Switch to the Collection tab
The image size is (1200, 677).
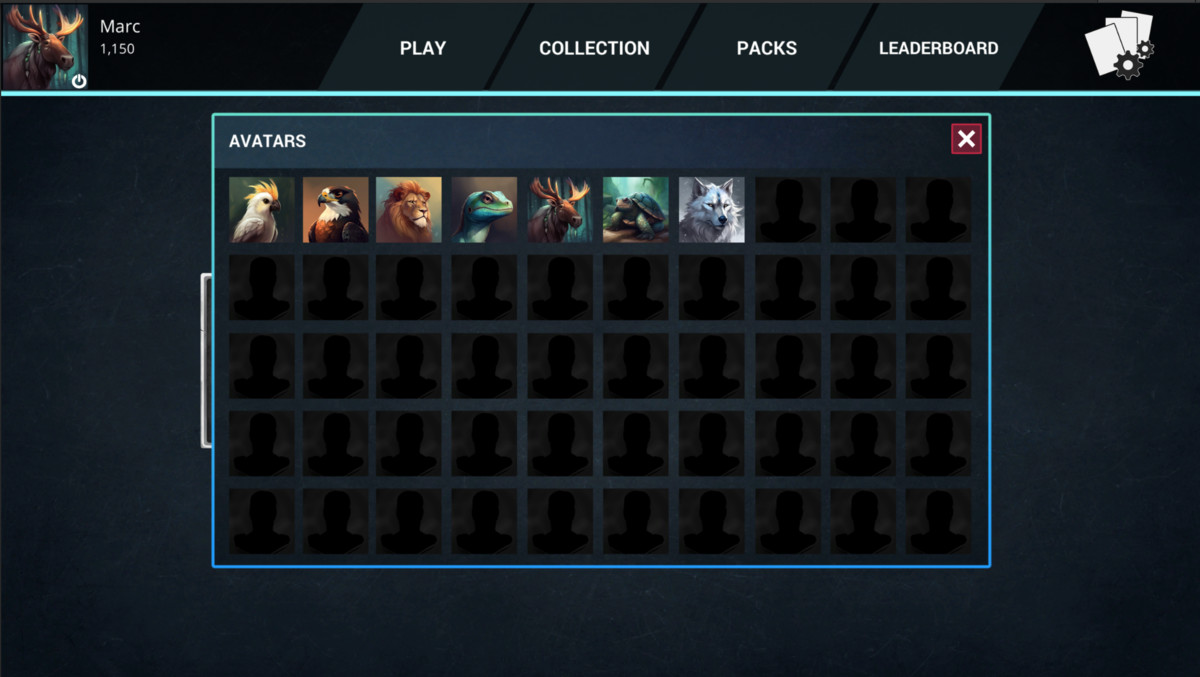(594, 48)
